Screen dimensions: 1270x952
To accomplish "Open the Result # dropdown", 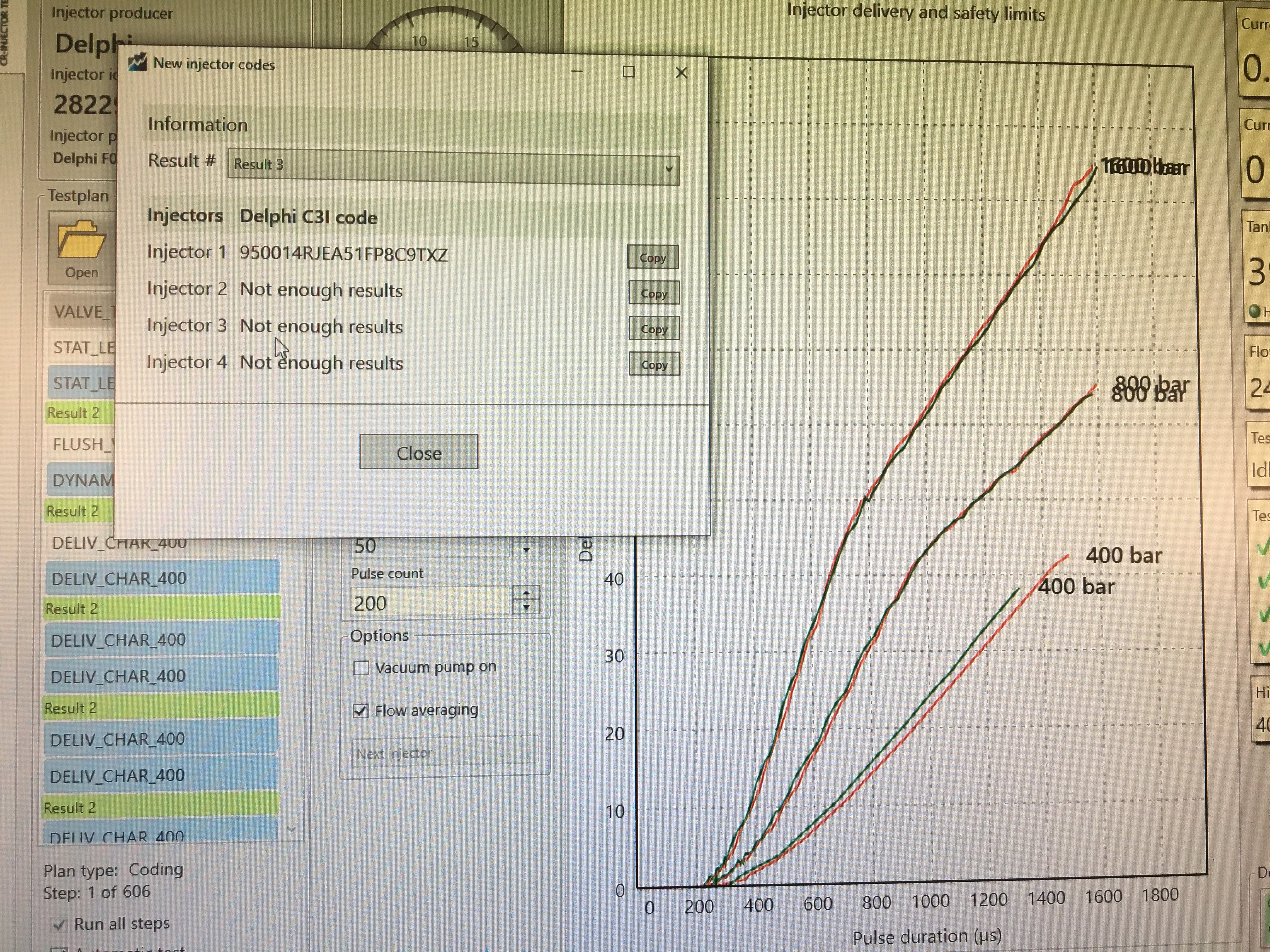I will pyautogui.click(x=453, y=167).
